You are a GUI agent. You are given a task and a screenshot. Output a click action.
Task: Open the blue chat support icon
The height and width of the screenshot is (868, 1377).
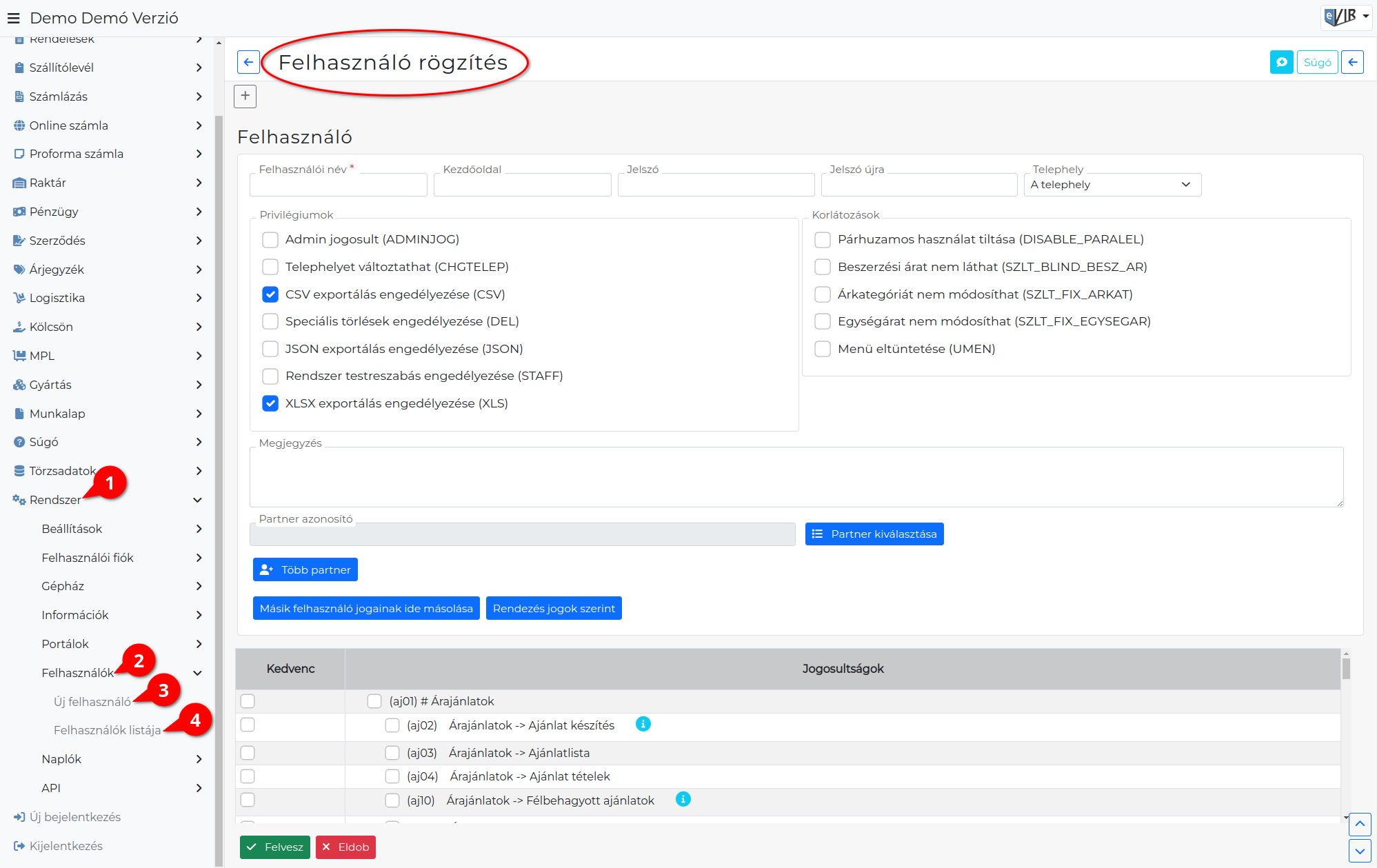coord(1281,62)
